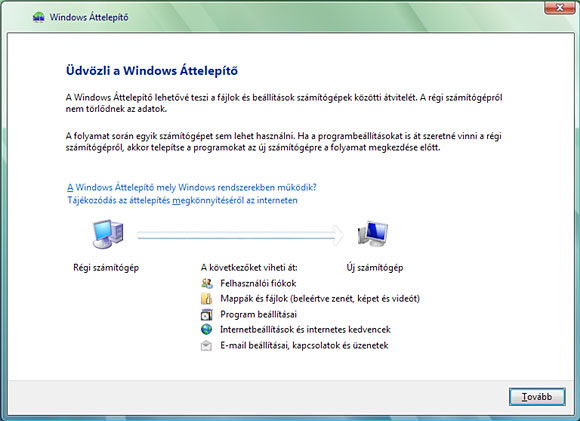
Task: Click the Windows Áttelepítő title bar icon
Action: 38,17
